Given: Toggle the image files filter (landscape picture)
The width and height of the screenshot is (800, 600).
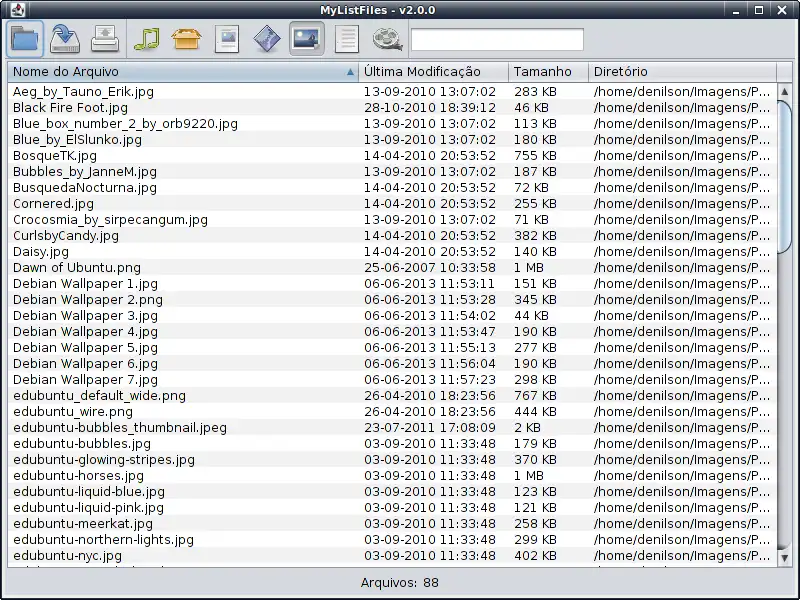Looking at the screenshot, I should tap(307, 39).
